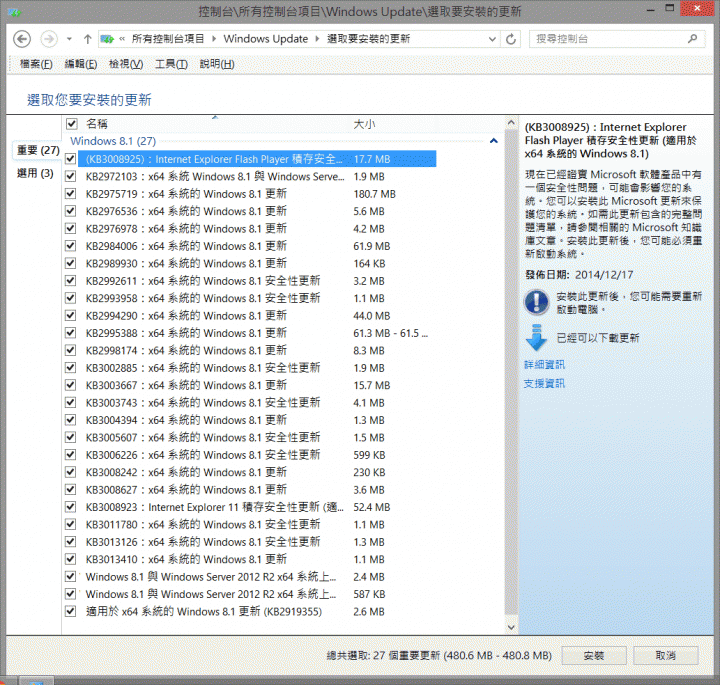Uncheck the KB2972103 update checkbox
720x685 pixels.
[x=70, y=176]
